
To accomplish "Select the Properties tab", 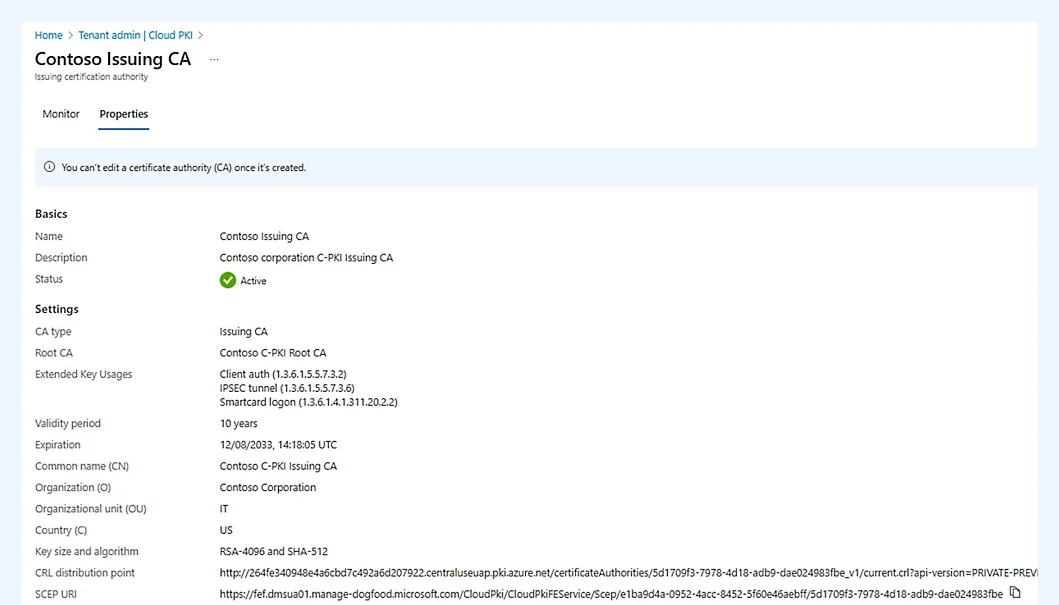I will [x=124, y=114].
